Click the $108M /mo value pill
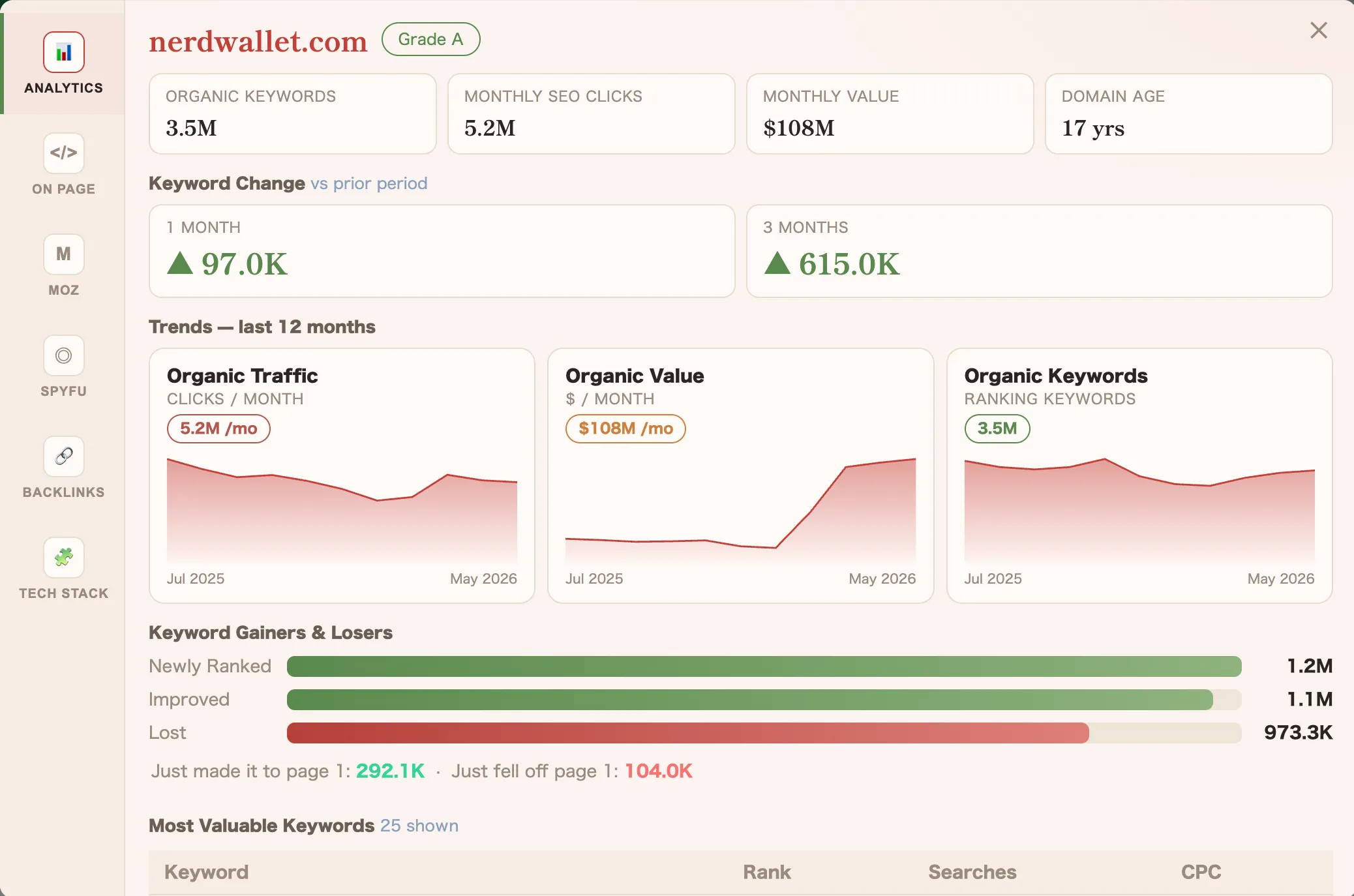This screenshot has width=1354, height=896. point(625,428)
